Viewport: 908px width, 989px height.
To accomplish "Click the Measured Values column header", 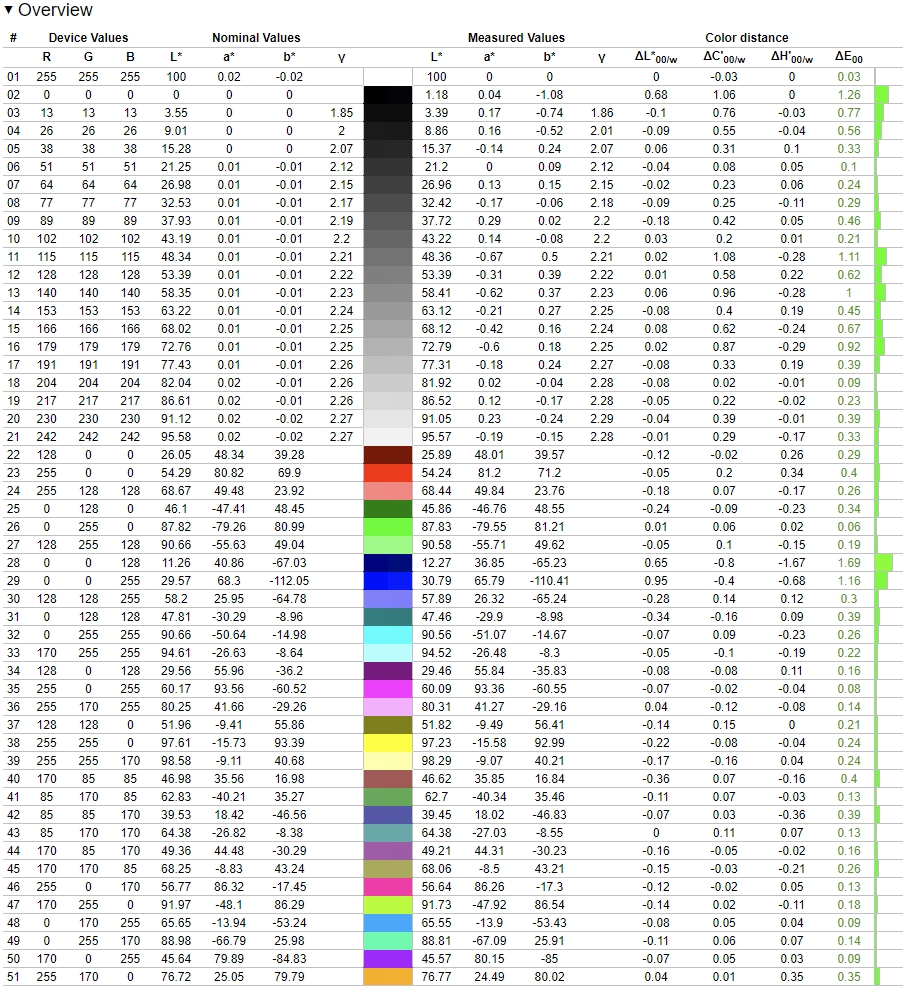I will pyautogui.click(x=516, y=38).
